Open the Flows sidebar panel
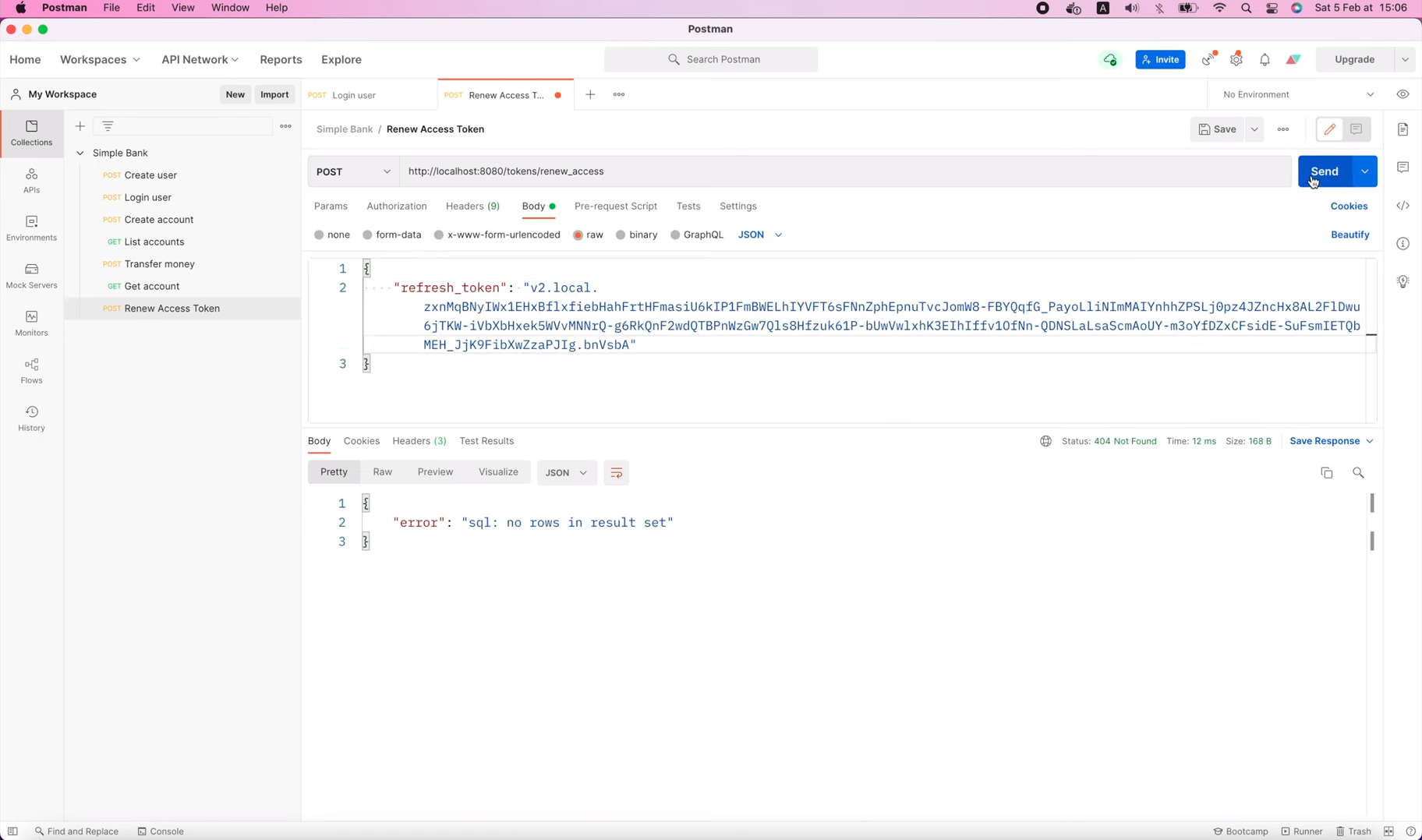 point(32,371)
